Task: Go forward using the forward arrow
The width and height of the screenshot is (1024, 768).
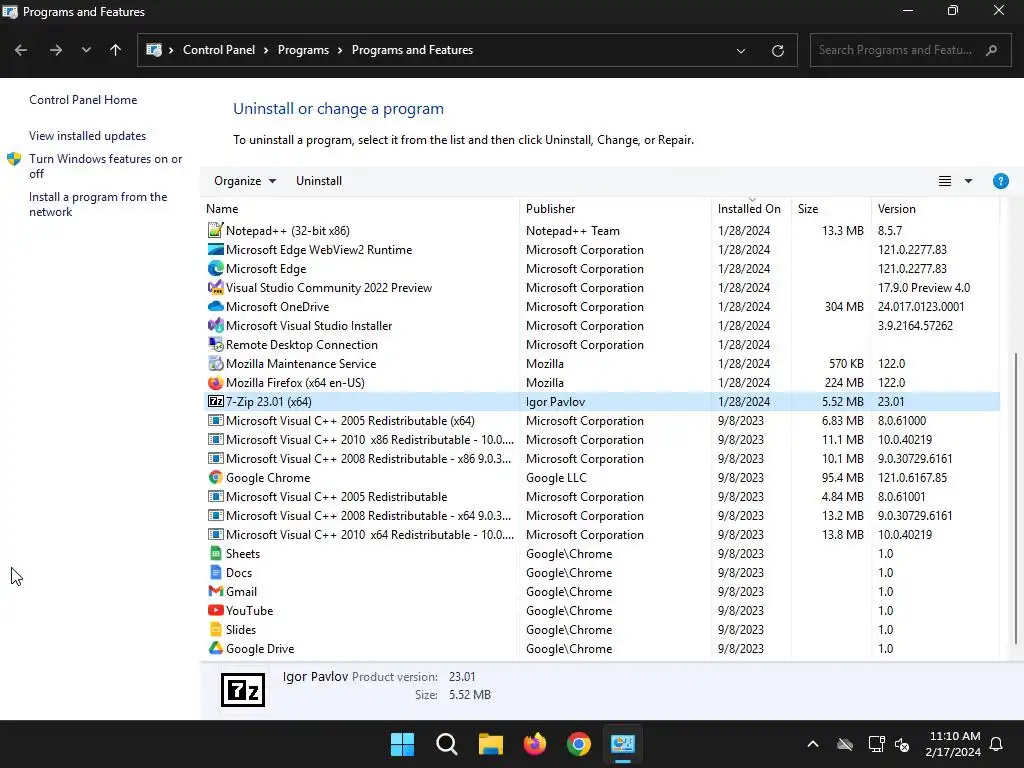Action: [x=56, y=50]
